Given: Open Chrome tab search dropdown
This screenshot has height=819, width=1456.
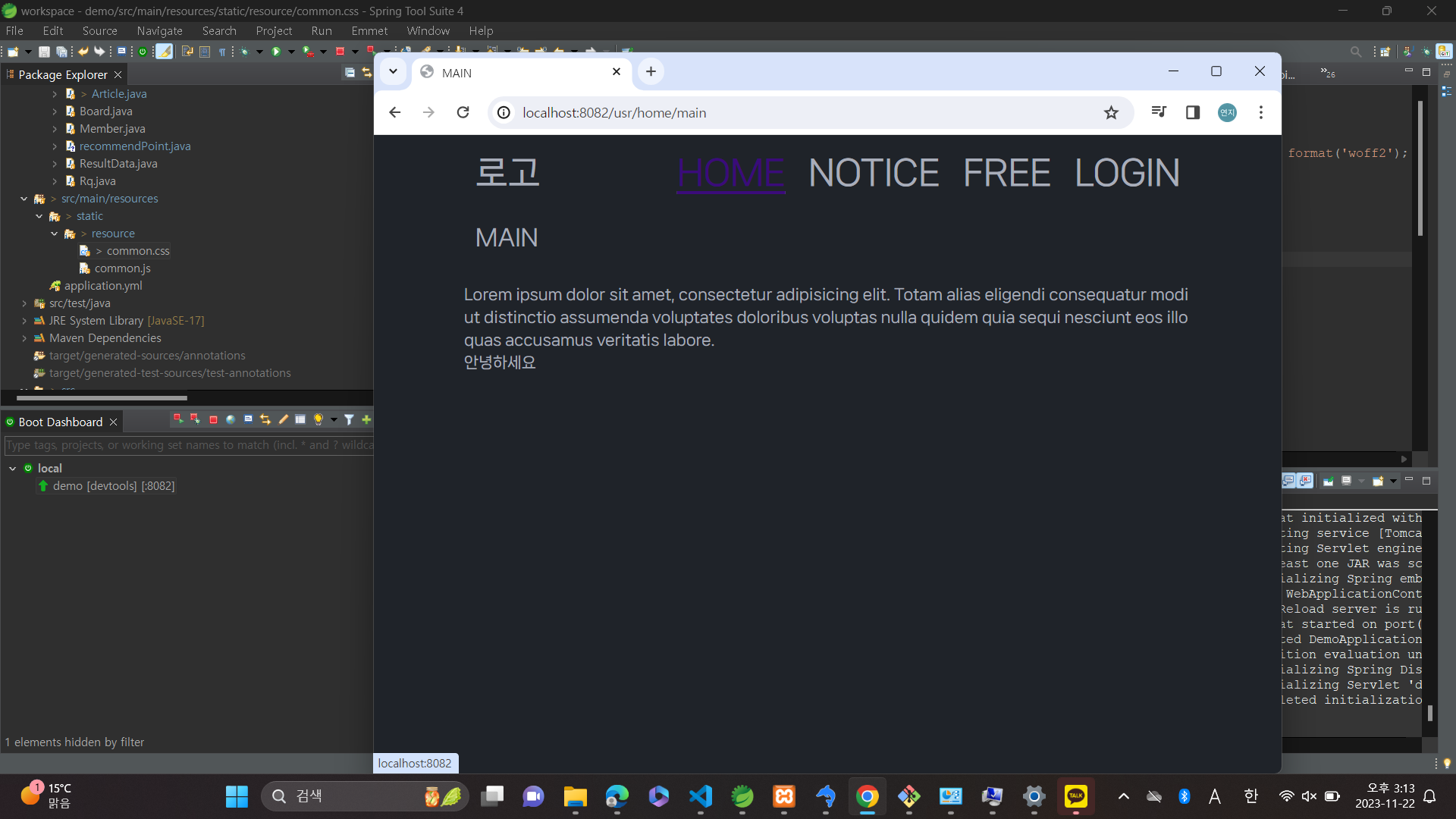Looking at the screenshot, I should coord(393,71).
